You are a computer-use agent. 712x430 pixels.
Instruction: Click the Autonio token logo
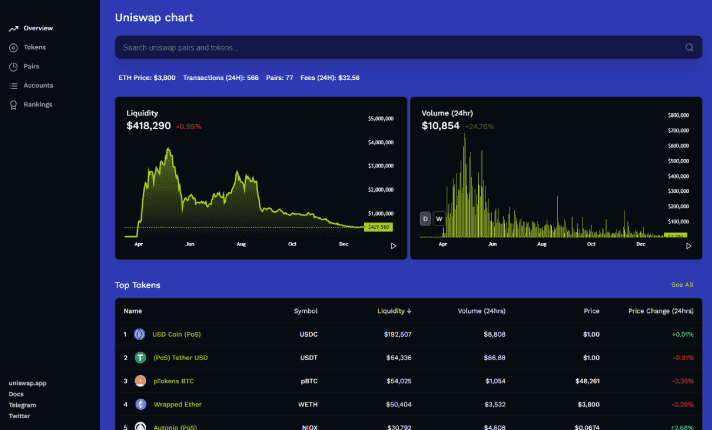pyautogui.click(x=141, y=426)
